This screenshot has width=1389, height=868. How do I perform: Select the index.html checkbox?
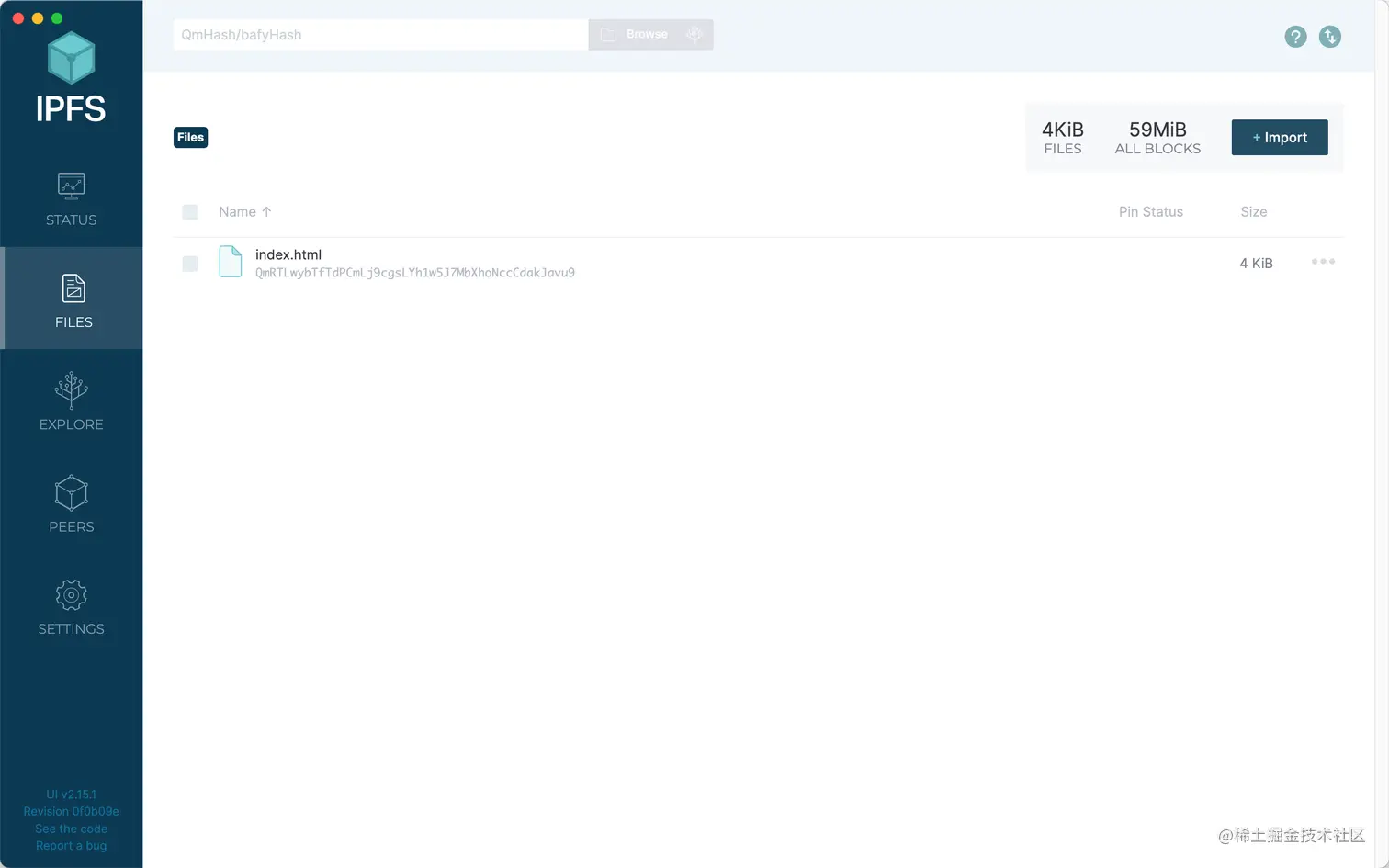[190, 264]
